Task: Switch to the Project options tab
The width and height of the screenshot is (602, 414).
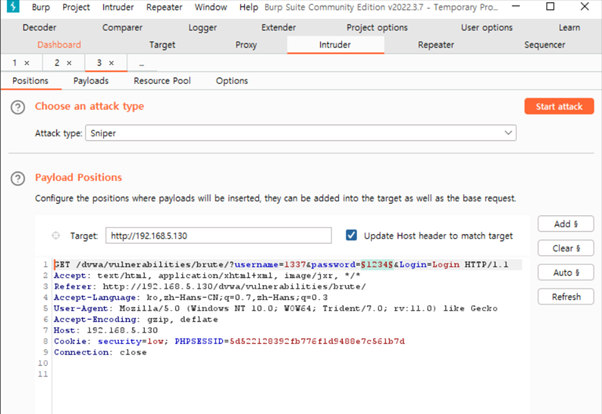Action: (x=377, y=28)
